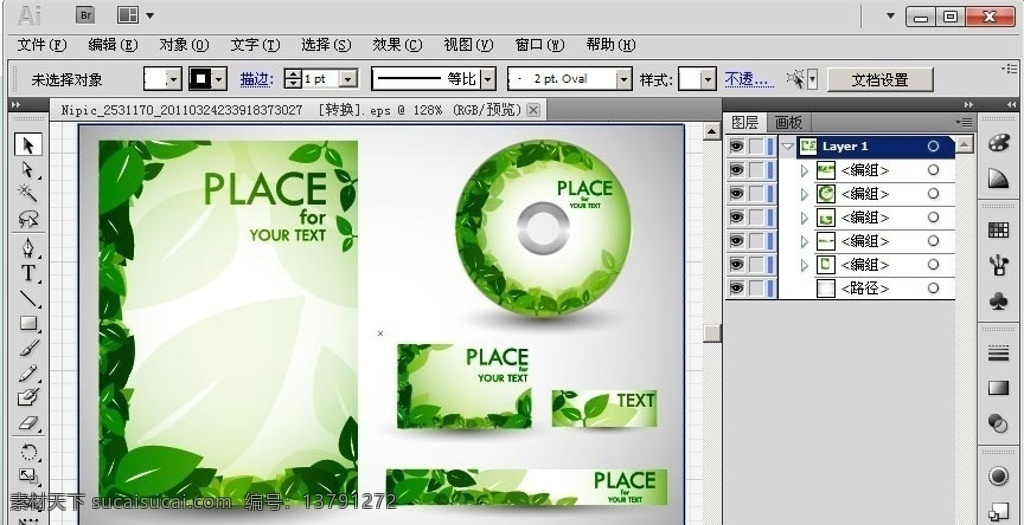Screen dimensions: 1024x525
Task: Open the 编辑 menu
Action: (113, 44)
